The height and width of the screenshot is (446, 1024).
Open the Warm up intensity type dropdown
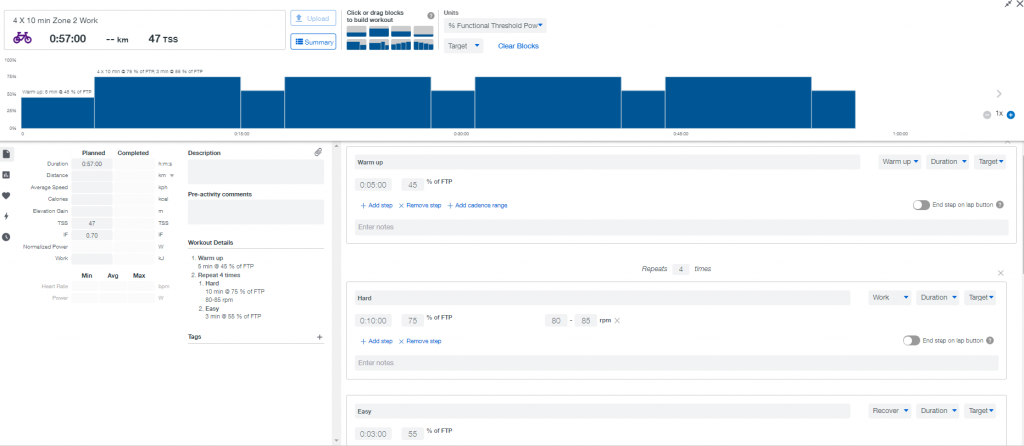[x=900, y=162]
